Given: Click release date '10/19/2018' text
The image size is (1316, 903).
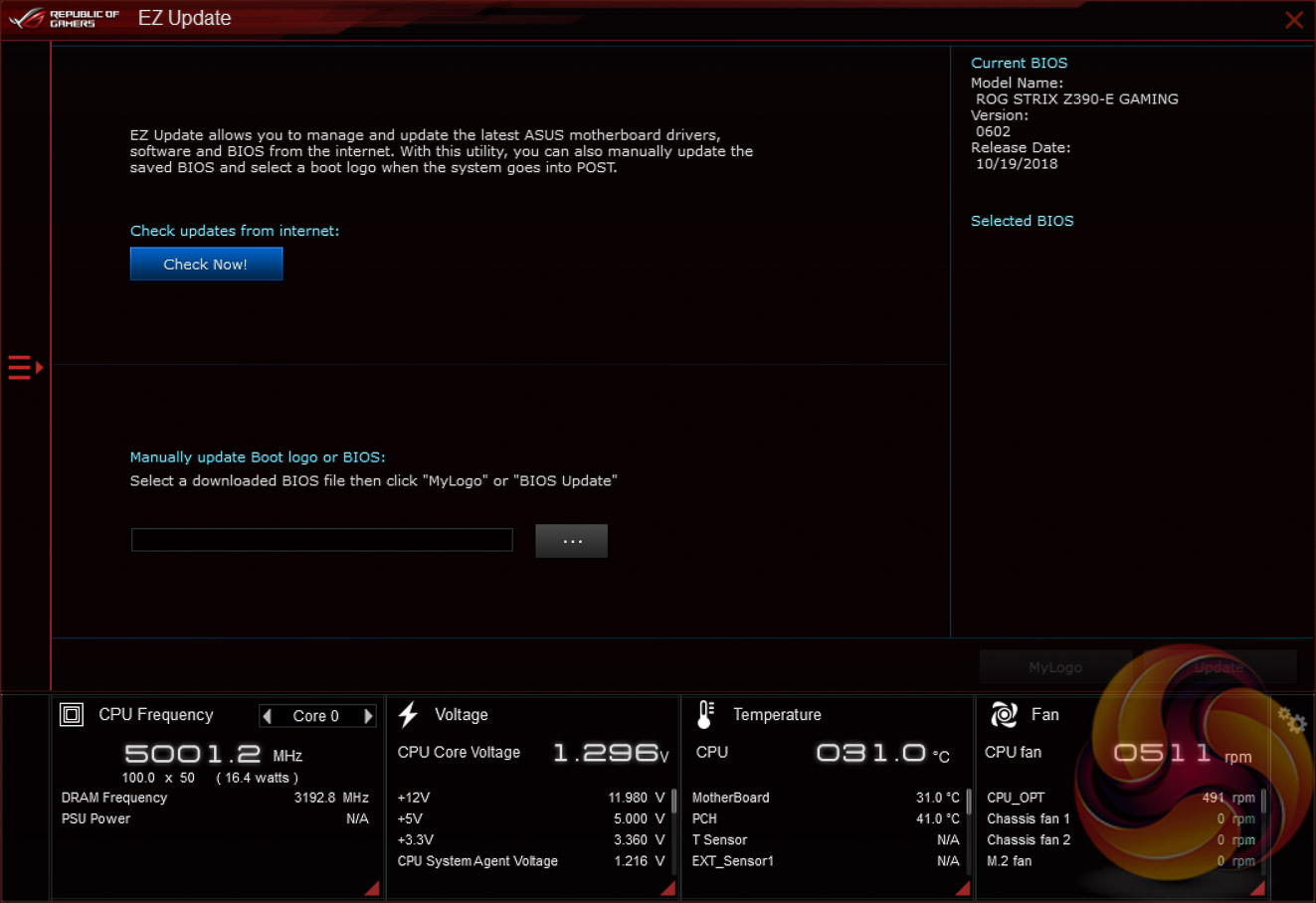Looking at the screenshot, I should [1017, 164].
